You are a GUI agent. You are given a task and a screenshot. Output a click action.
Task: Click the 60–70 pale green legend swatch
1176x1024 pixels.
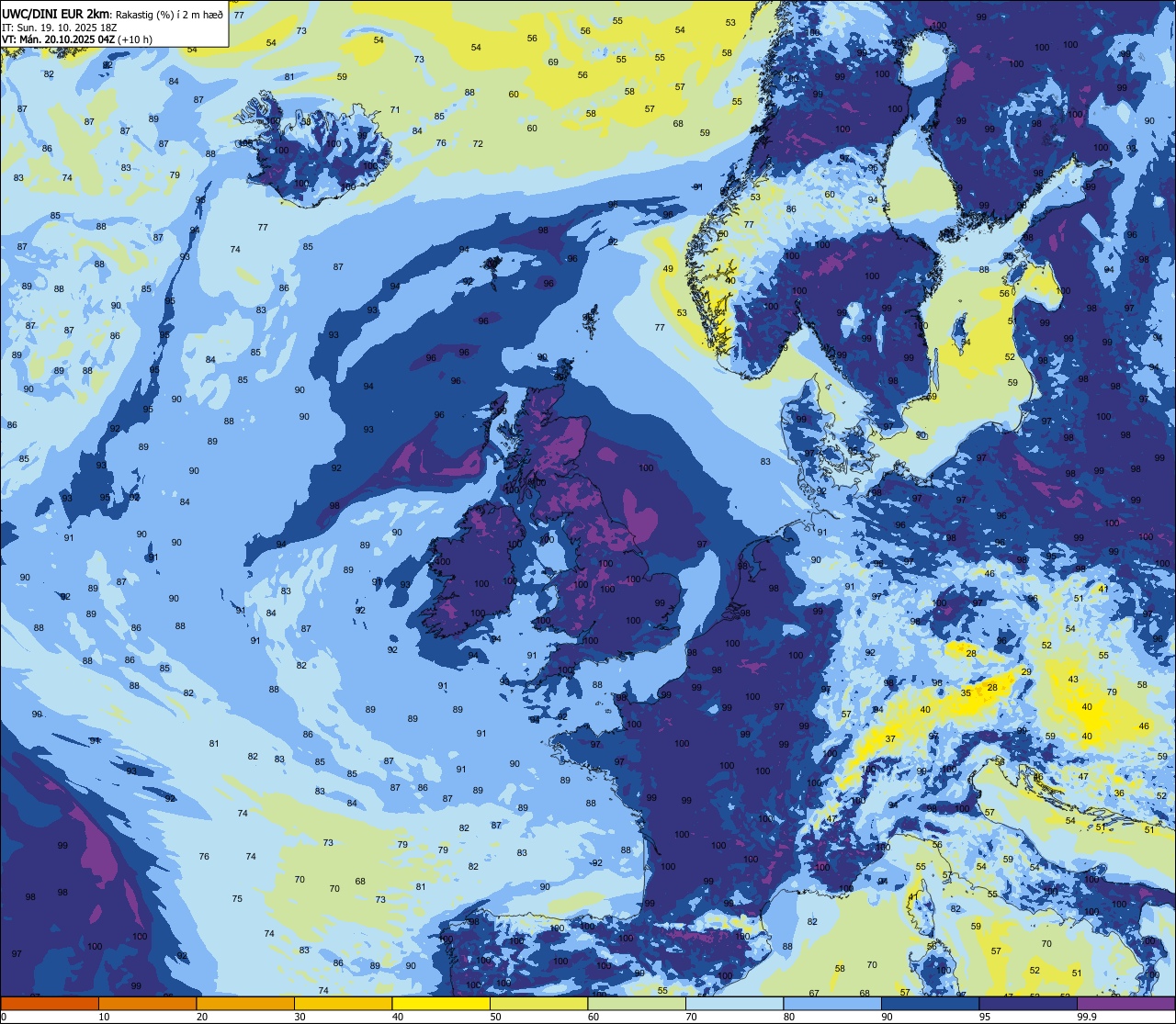click(x=637, y=1004)
